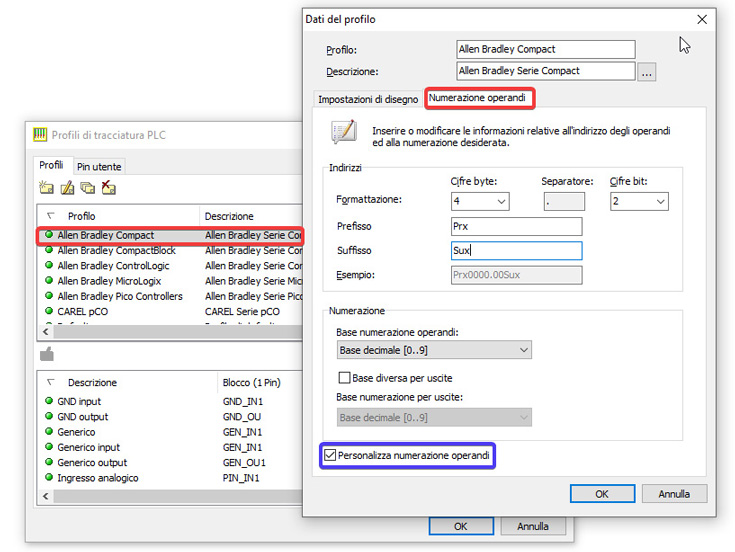
Task: Click left arrow of pin list scrollbar
Action: [x=45, y=496]
